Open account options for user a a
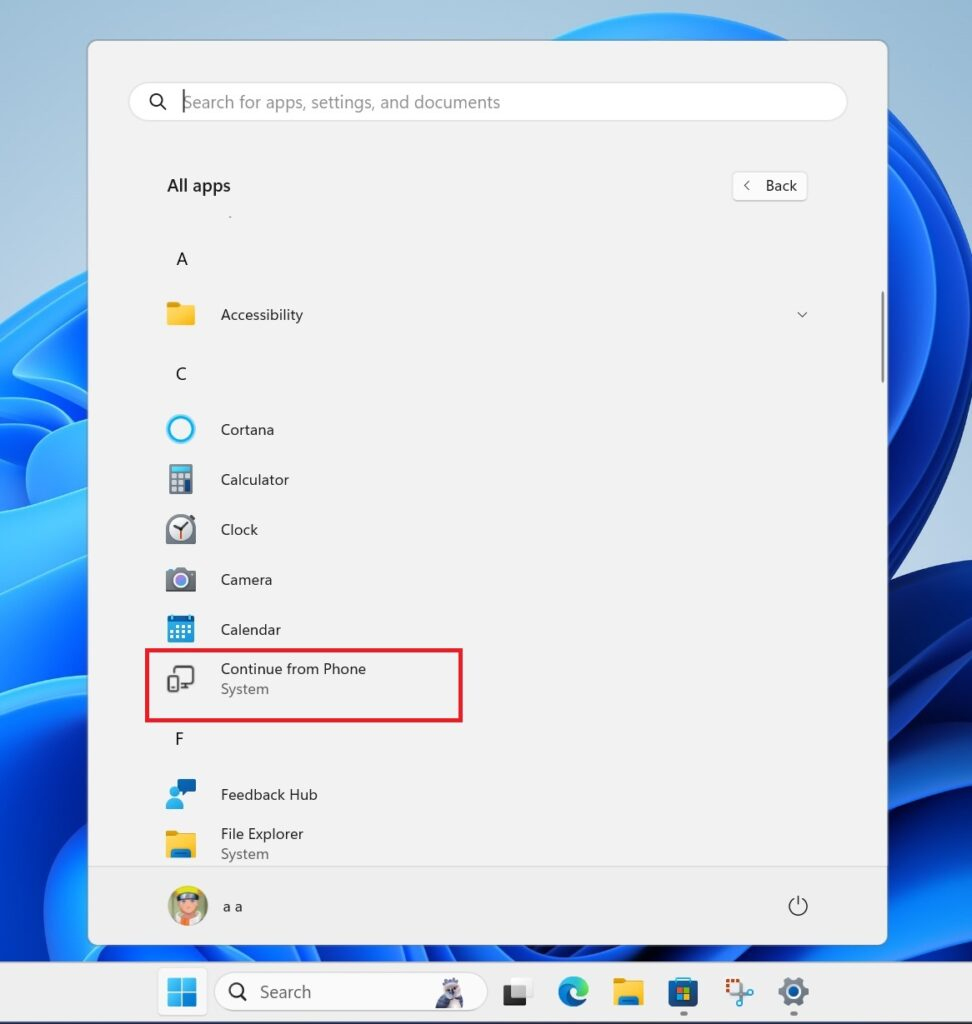 click(212, 906)
